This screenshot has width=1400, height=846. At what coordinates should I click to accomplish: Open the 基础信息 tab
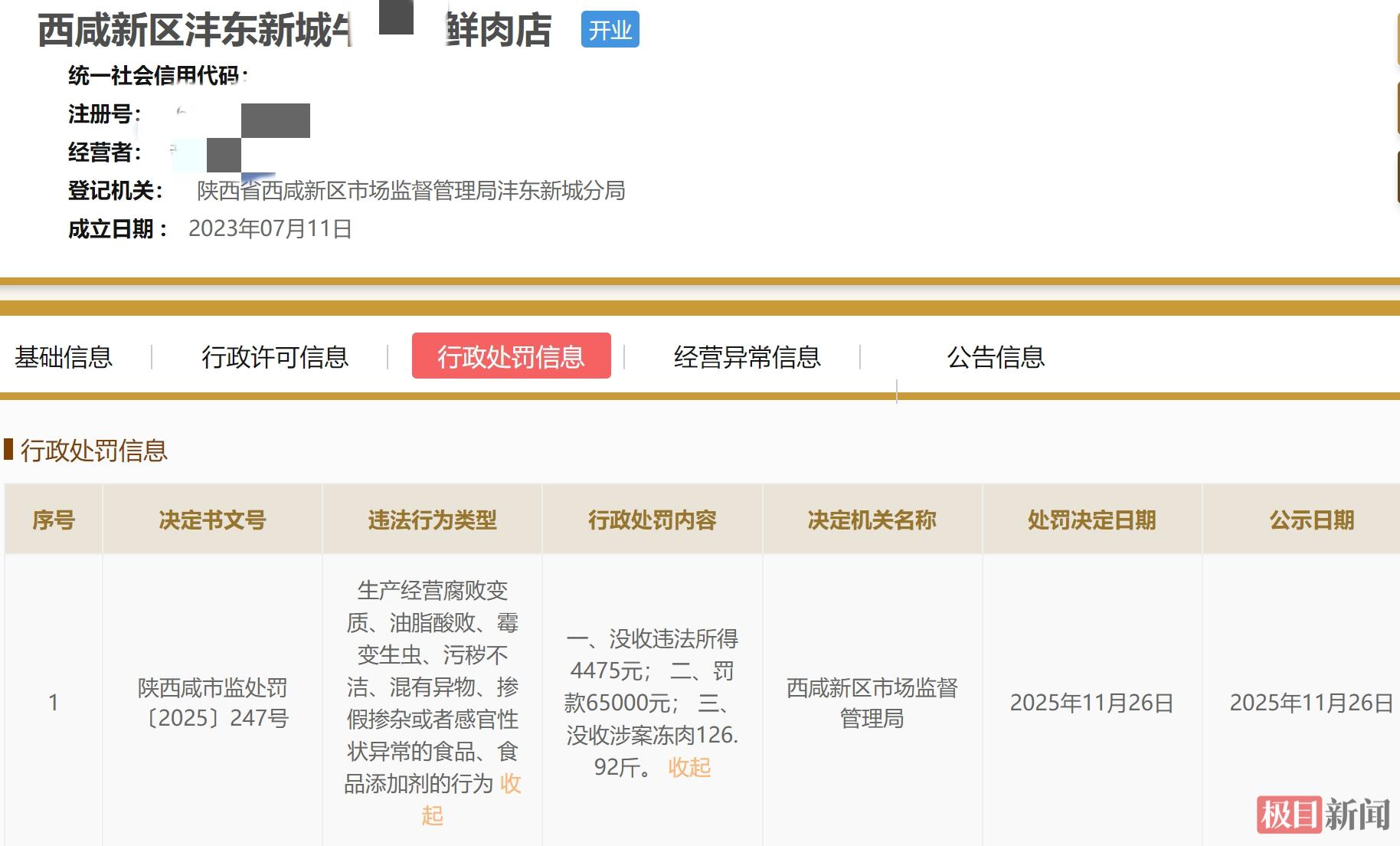coord(64,357)
